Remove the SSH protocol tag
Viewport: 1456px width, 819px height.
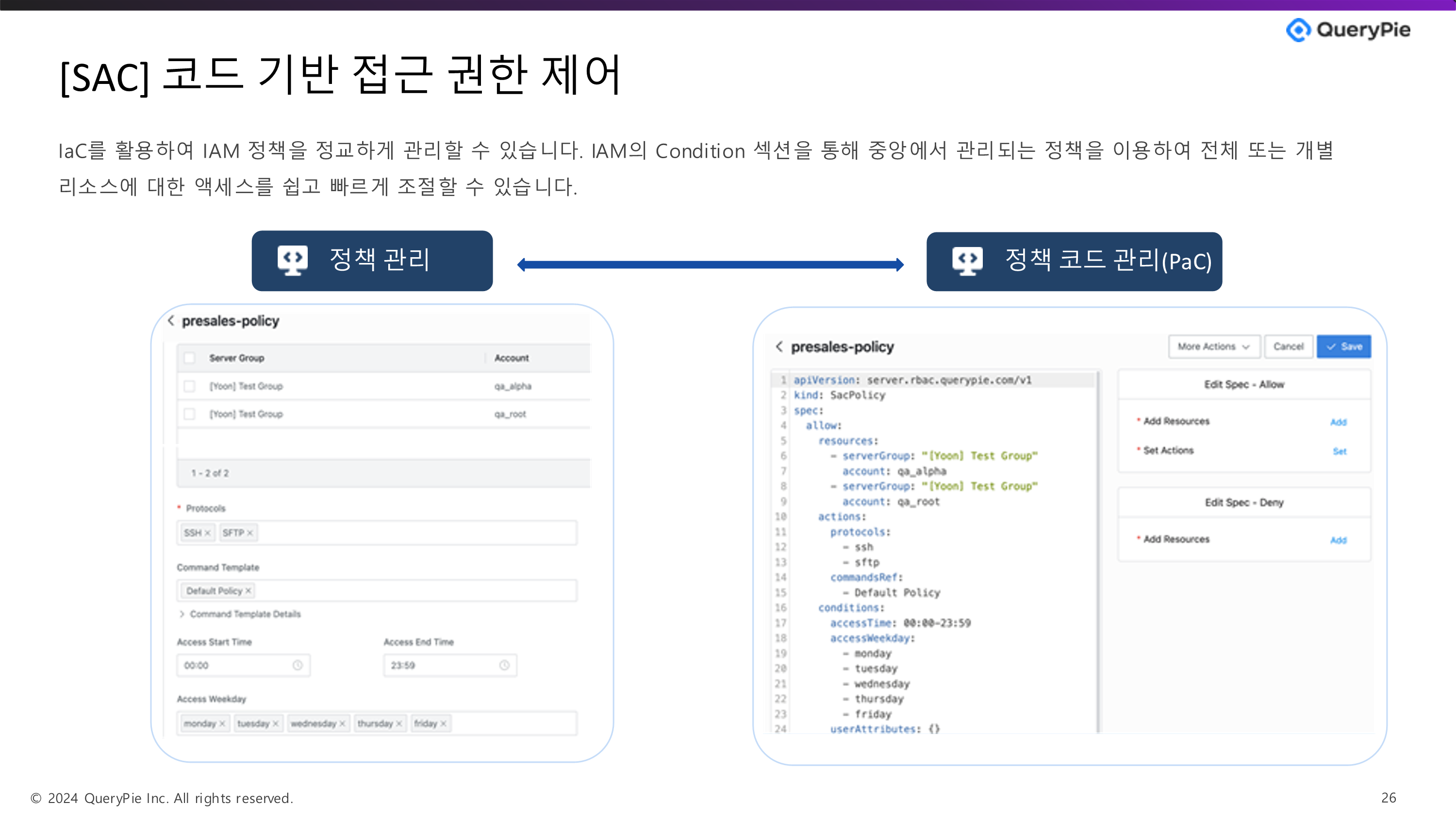click(207, 533)
